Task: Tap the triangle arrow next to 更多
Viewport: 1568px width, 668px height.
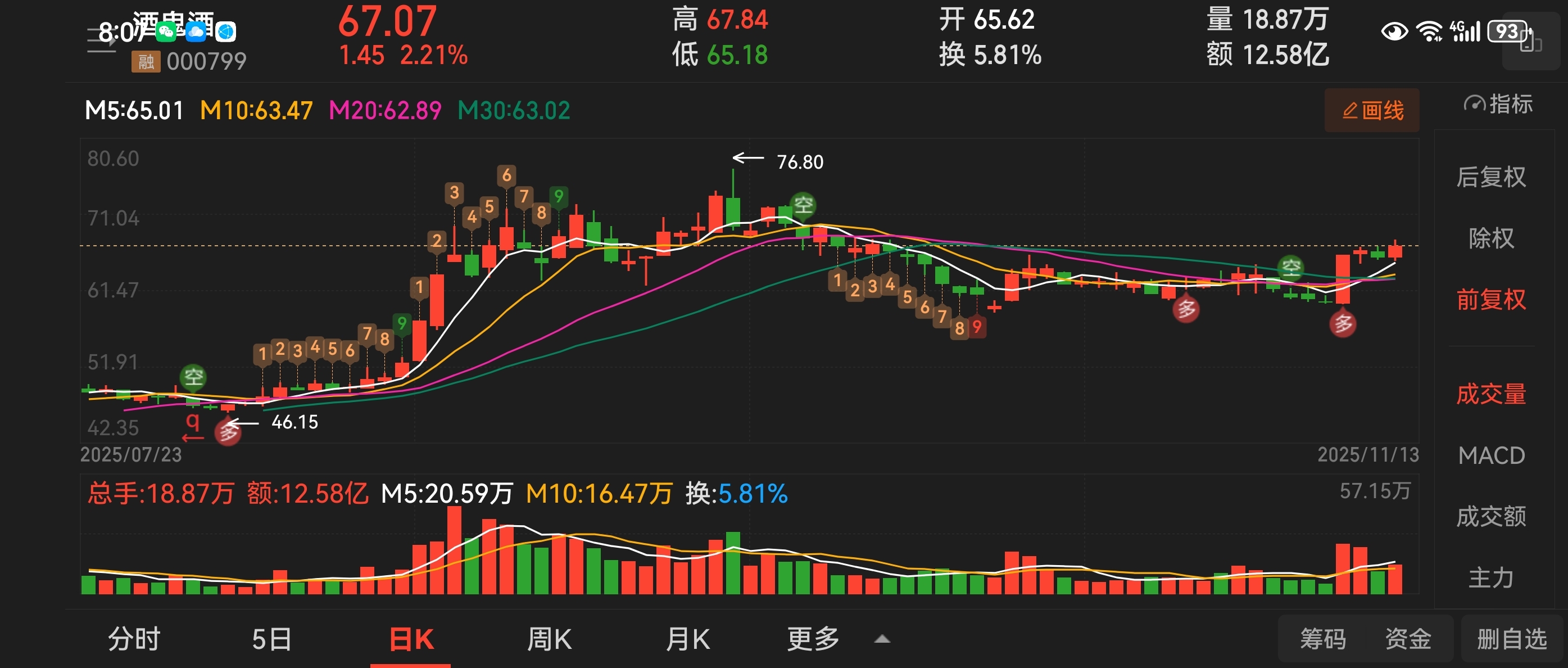Action: [x=881, y=639]
